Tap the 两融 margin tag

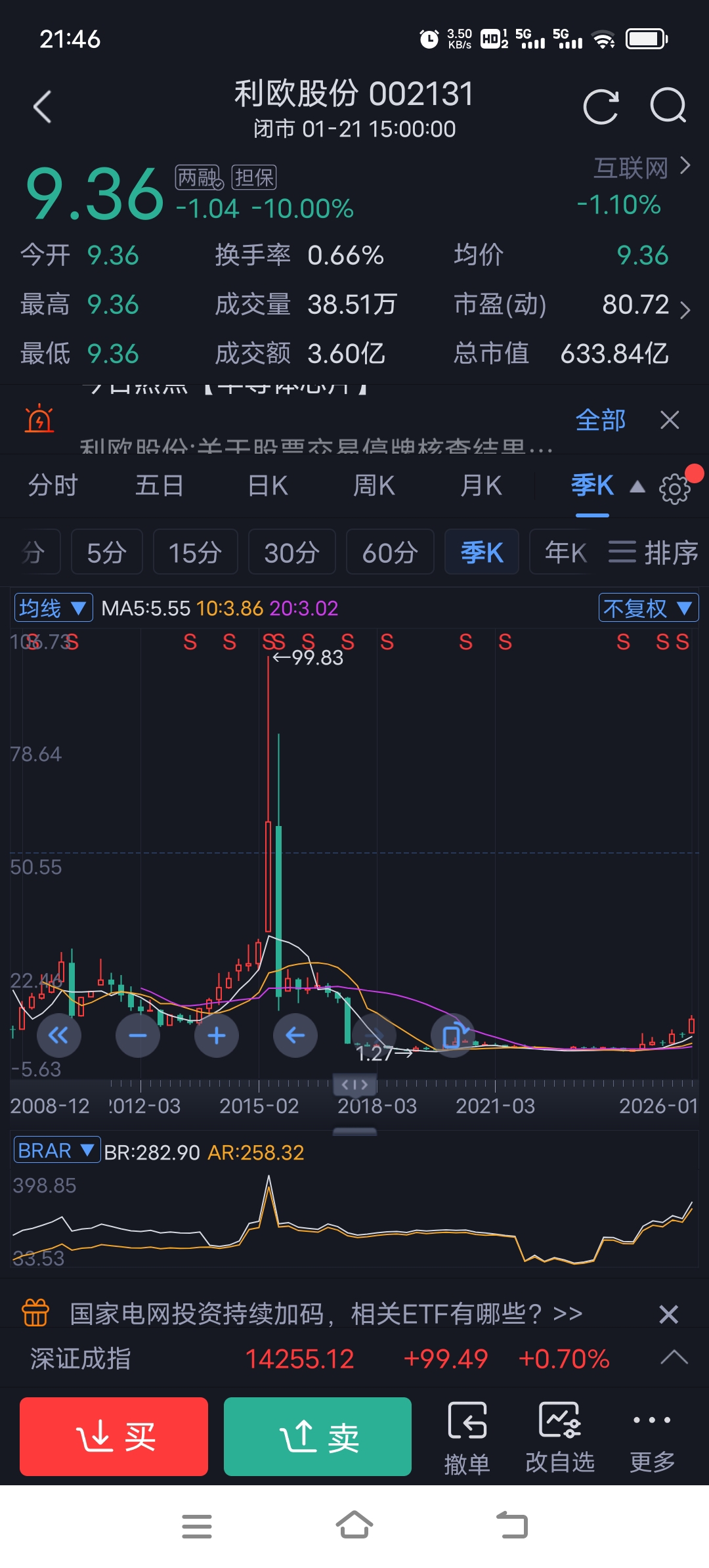199,177
